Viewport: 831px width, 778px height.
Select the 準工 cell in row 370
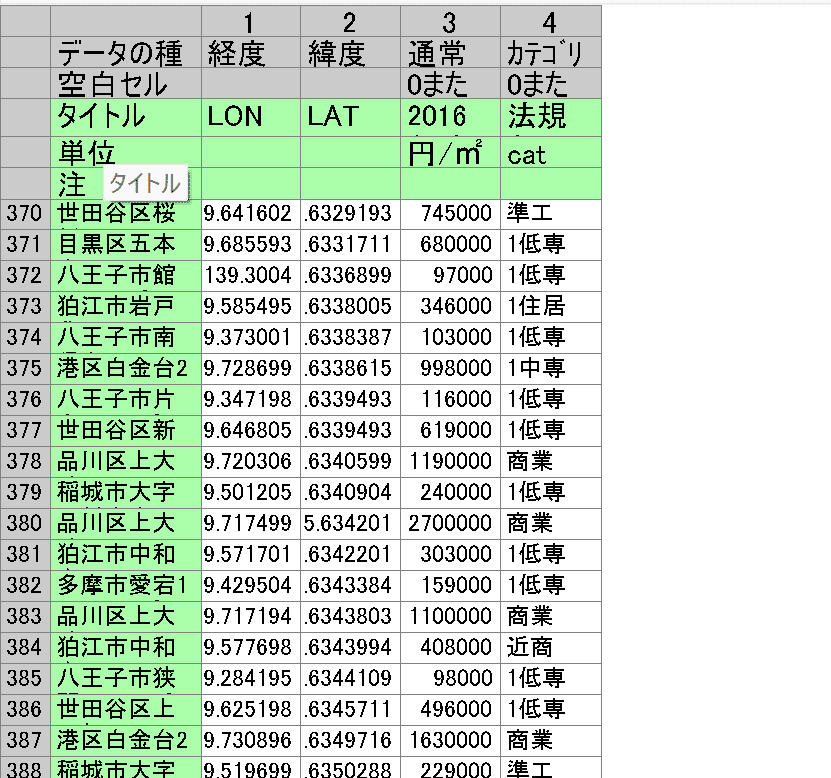(x=551, y=214)
